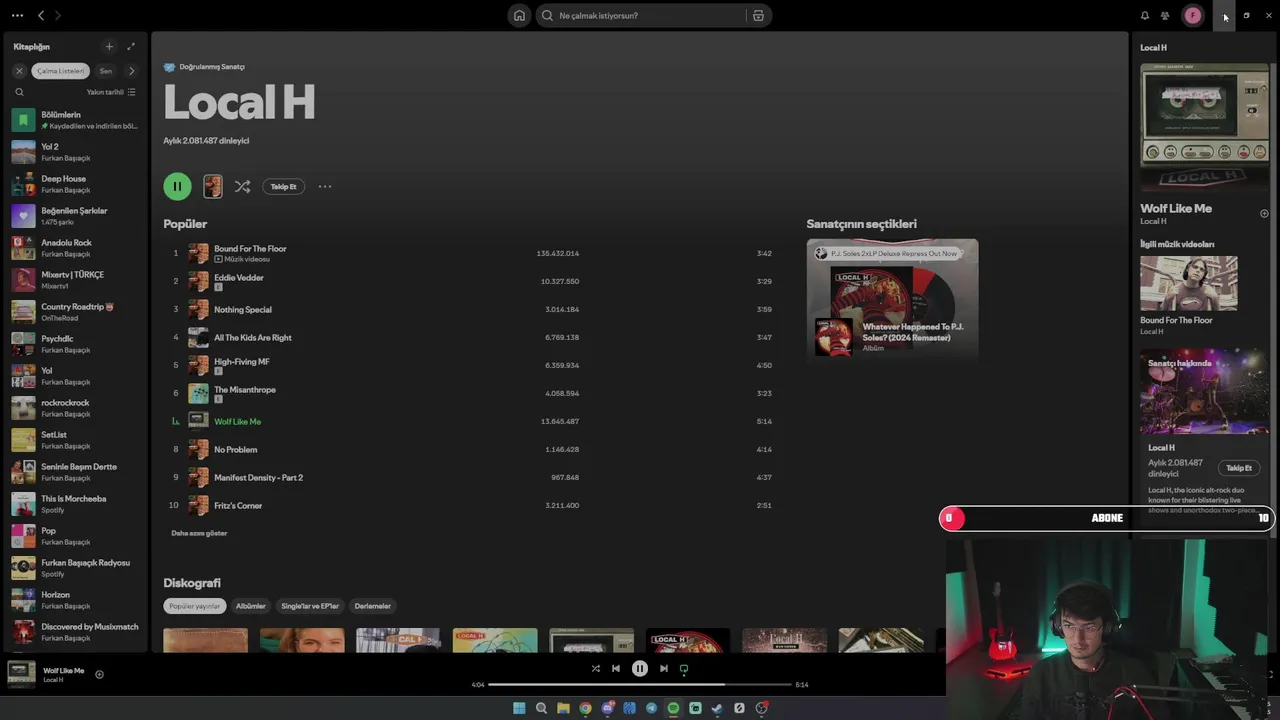Click the small album cover next to play button

point(213,186)
